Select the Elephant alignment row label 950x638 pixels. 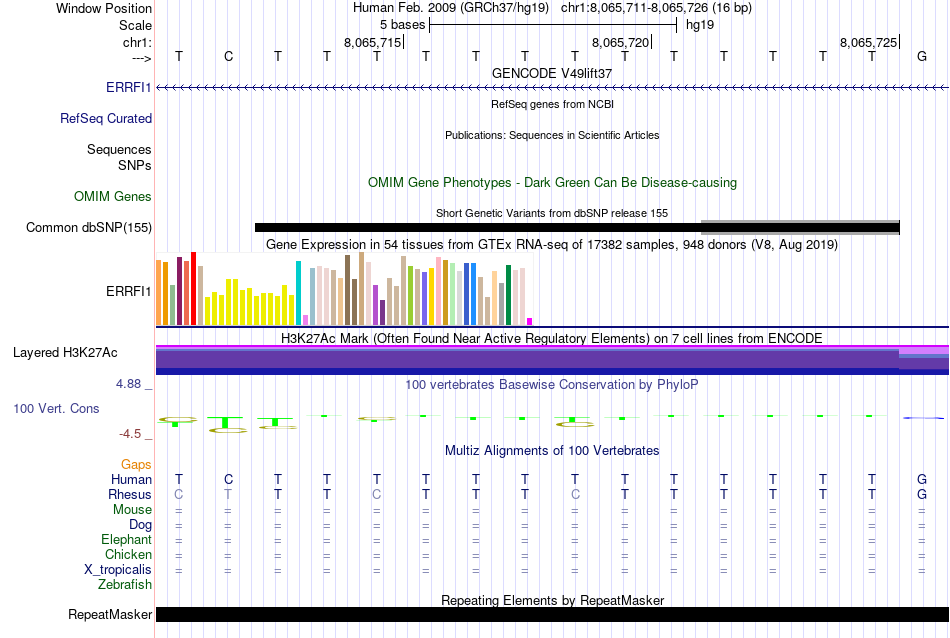click(x=127, y=539)
